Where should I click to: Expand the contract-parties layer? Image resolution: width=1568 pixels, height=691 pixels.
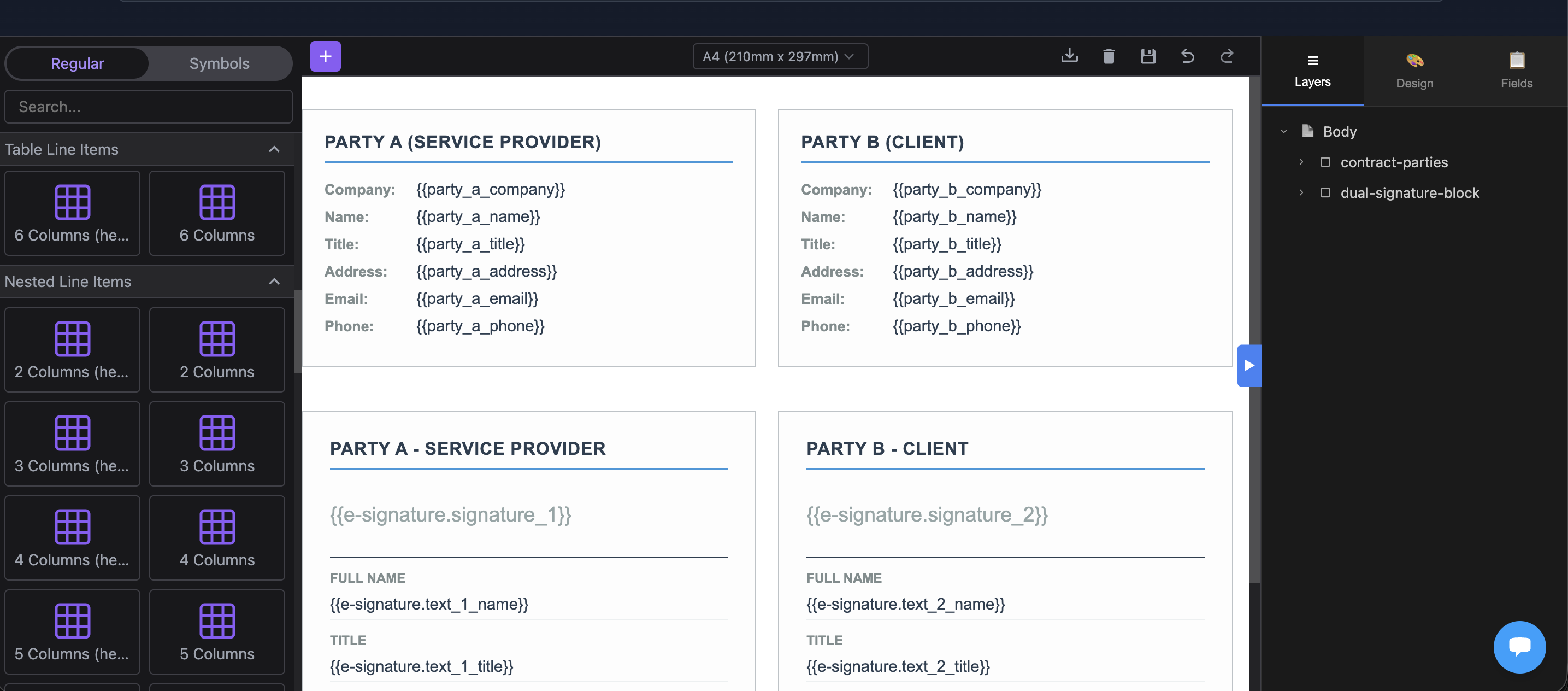tap(1301, 162)
